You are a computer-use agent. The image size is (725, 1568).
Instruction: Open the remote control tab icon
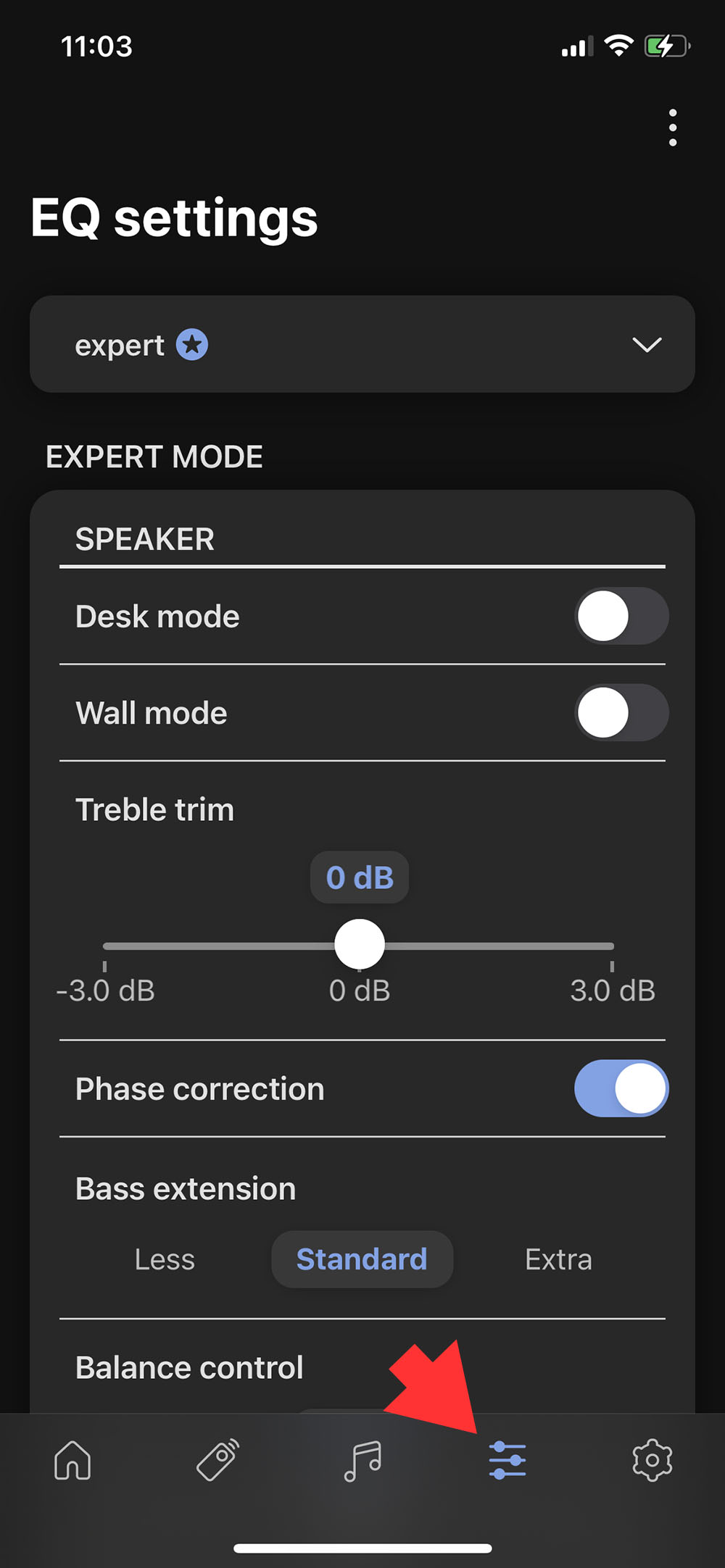tap(217, 1459)
